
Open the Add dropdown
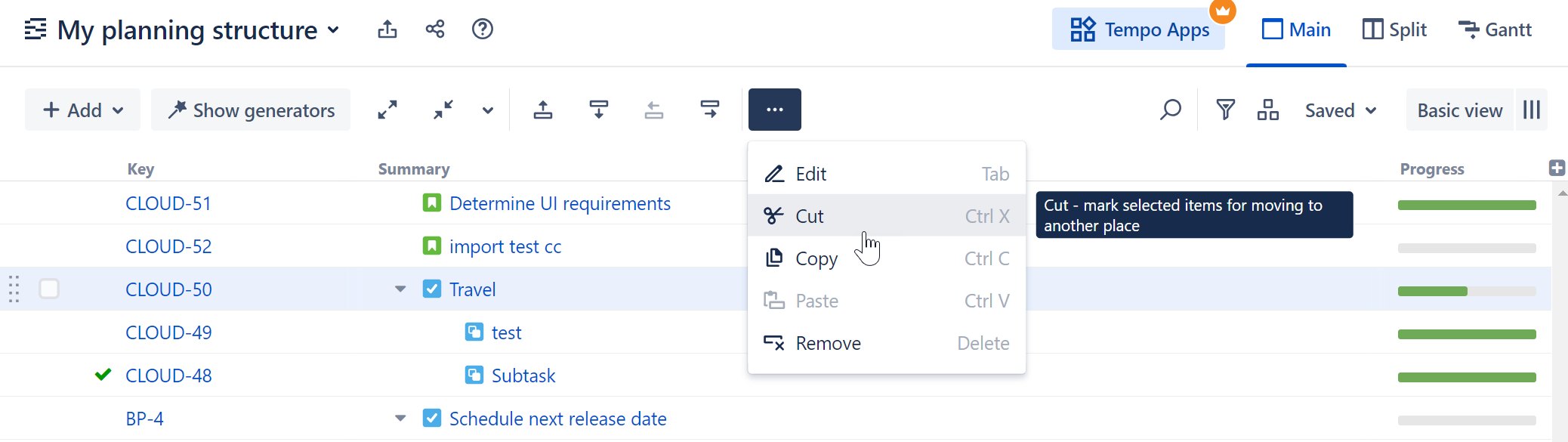coord(82,110)
